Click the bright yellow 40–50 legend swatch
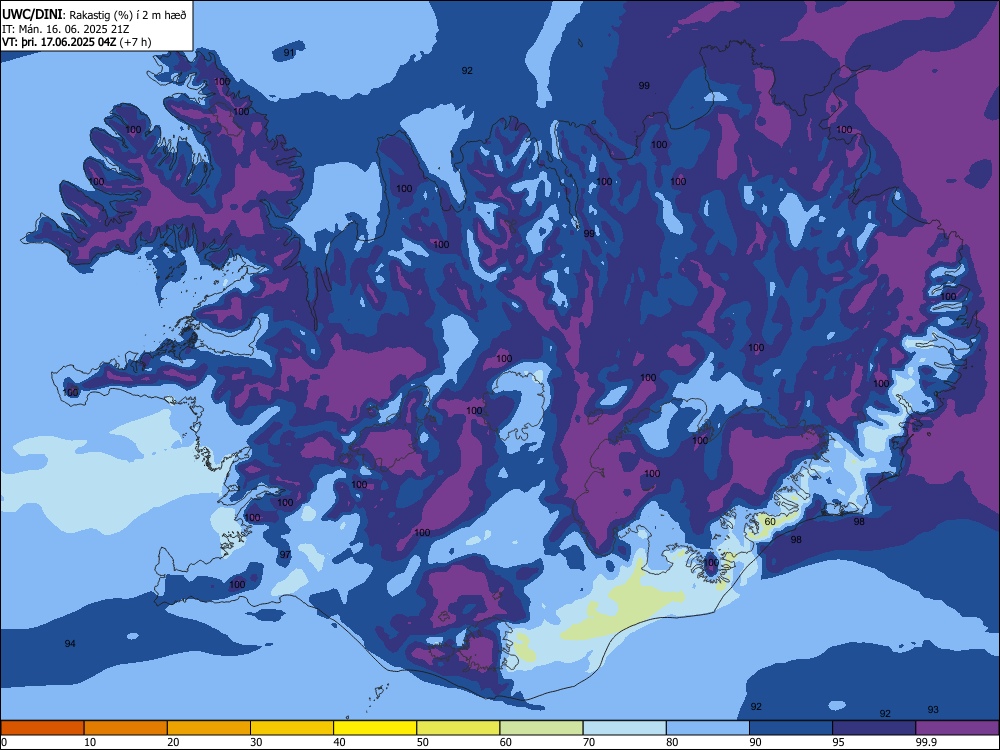The image size is (1000, 750). (375, 728)
